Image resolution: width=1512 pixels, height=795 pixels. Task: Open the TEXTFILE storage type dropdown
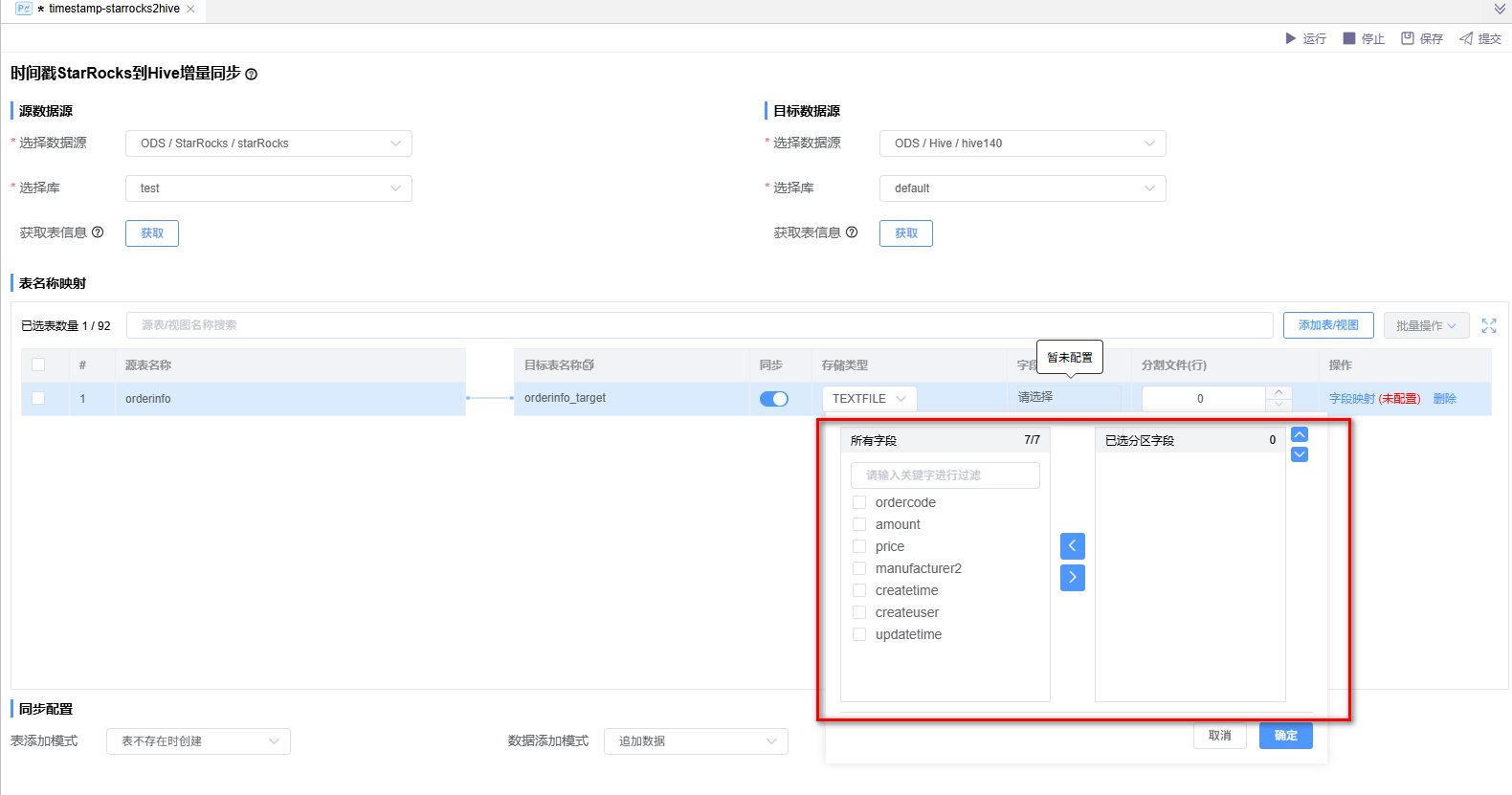pyautogui.click(x=869, y=399)
